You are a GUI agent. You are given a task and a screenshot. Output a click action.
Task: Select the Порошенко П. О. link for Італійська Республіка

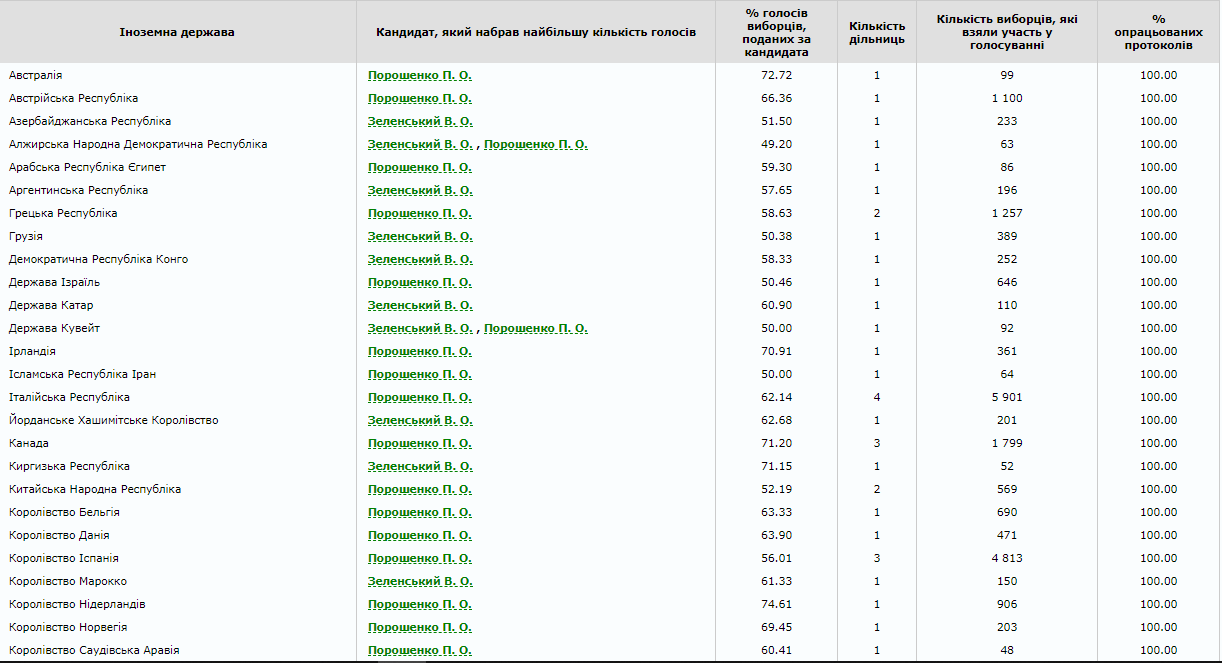419,397
